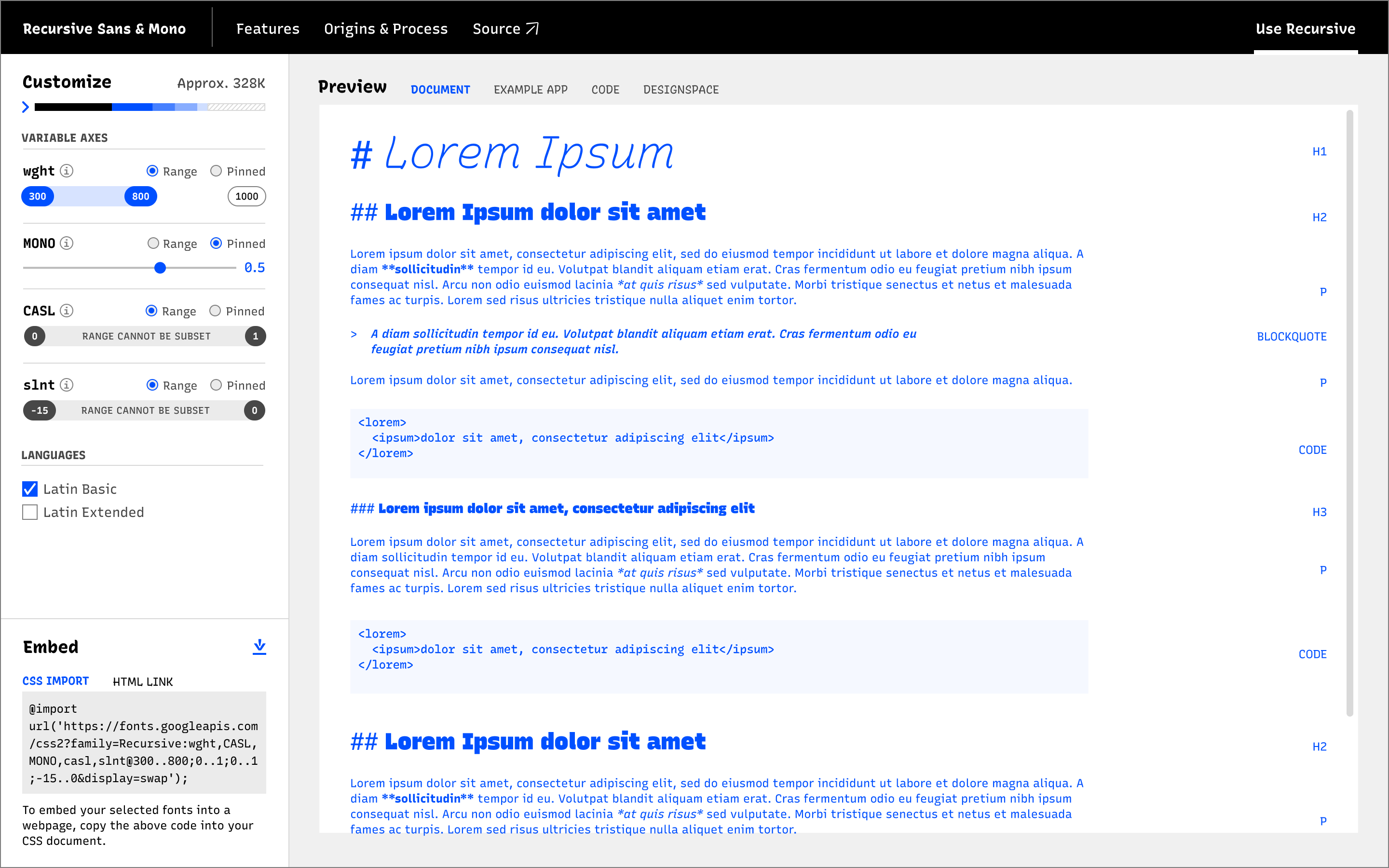The height and width of the screenshot is (868, 1389).
Task: Switch preview to EXAMPLE APP
Action: click(x=530, y=90)
